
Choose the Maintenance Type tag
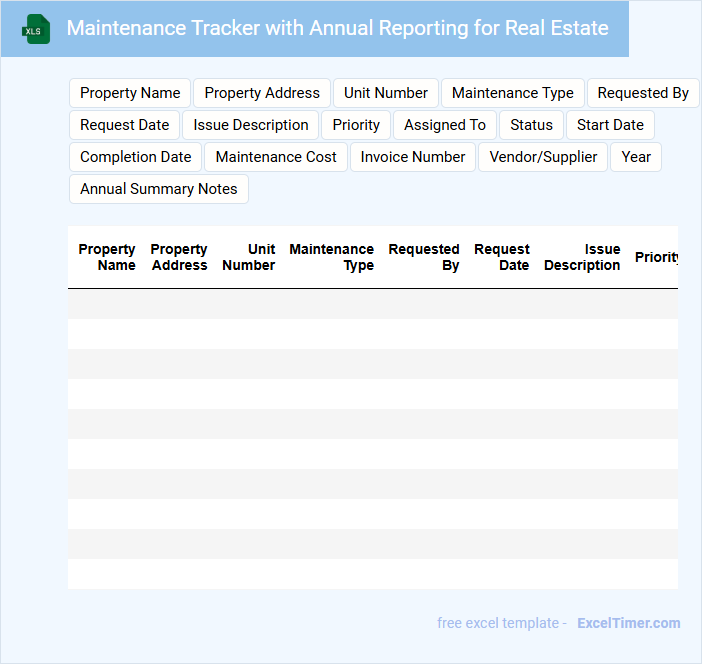point(512,93)
